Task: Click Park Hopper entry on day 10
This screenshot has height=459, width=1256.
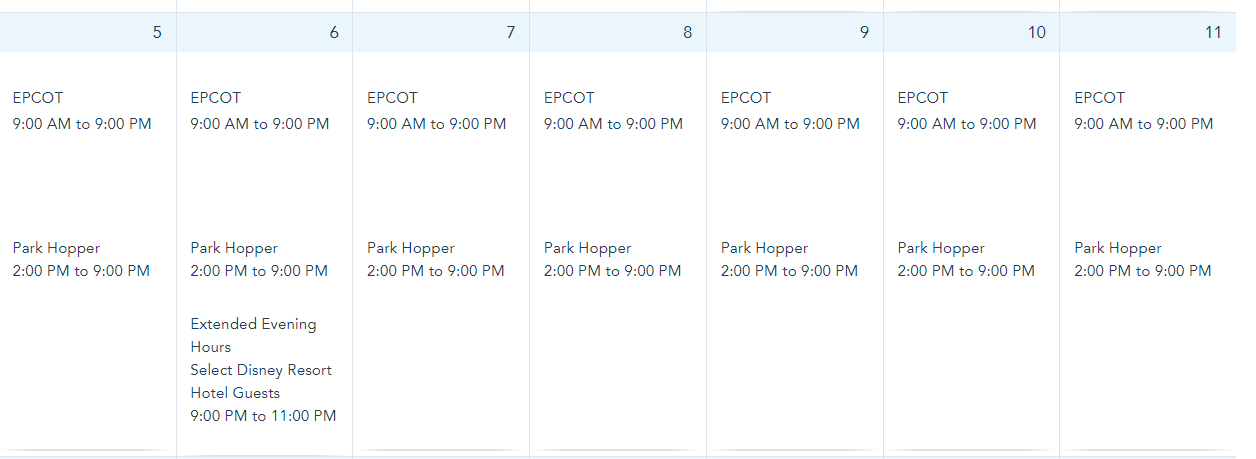Action: tap(941, 248)
